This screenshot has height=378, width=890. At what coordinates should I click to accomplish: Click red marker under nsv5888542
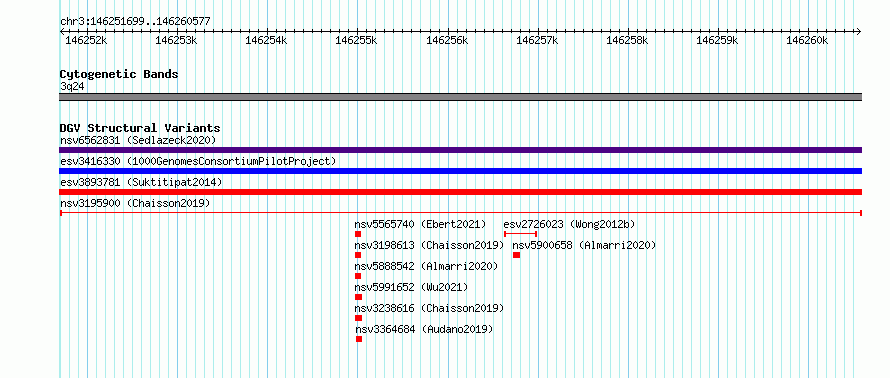[358, 276]
